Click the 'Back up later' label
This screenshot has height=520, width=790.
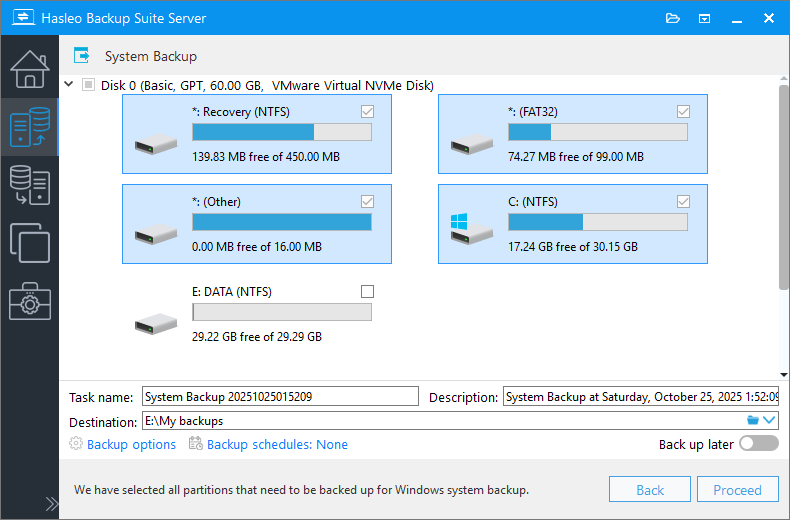(x=696, y=444)
